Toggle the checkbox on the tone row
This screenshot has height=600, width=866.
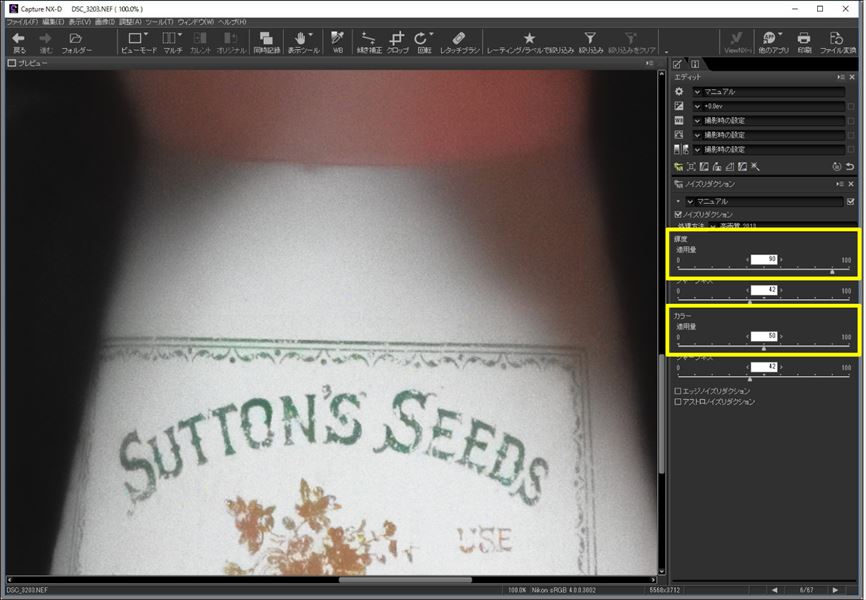click(851, 149)
